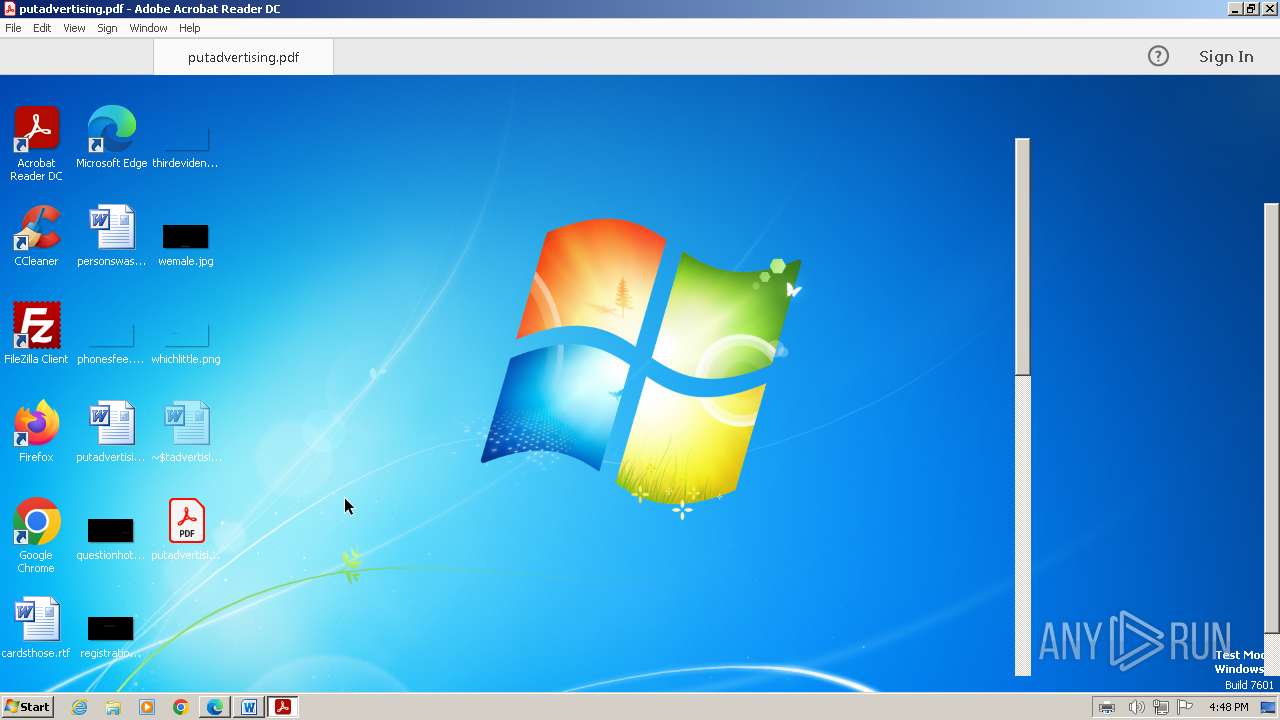Select the putadvertisi... PDF file icon

point(186,530)
